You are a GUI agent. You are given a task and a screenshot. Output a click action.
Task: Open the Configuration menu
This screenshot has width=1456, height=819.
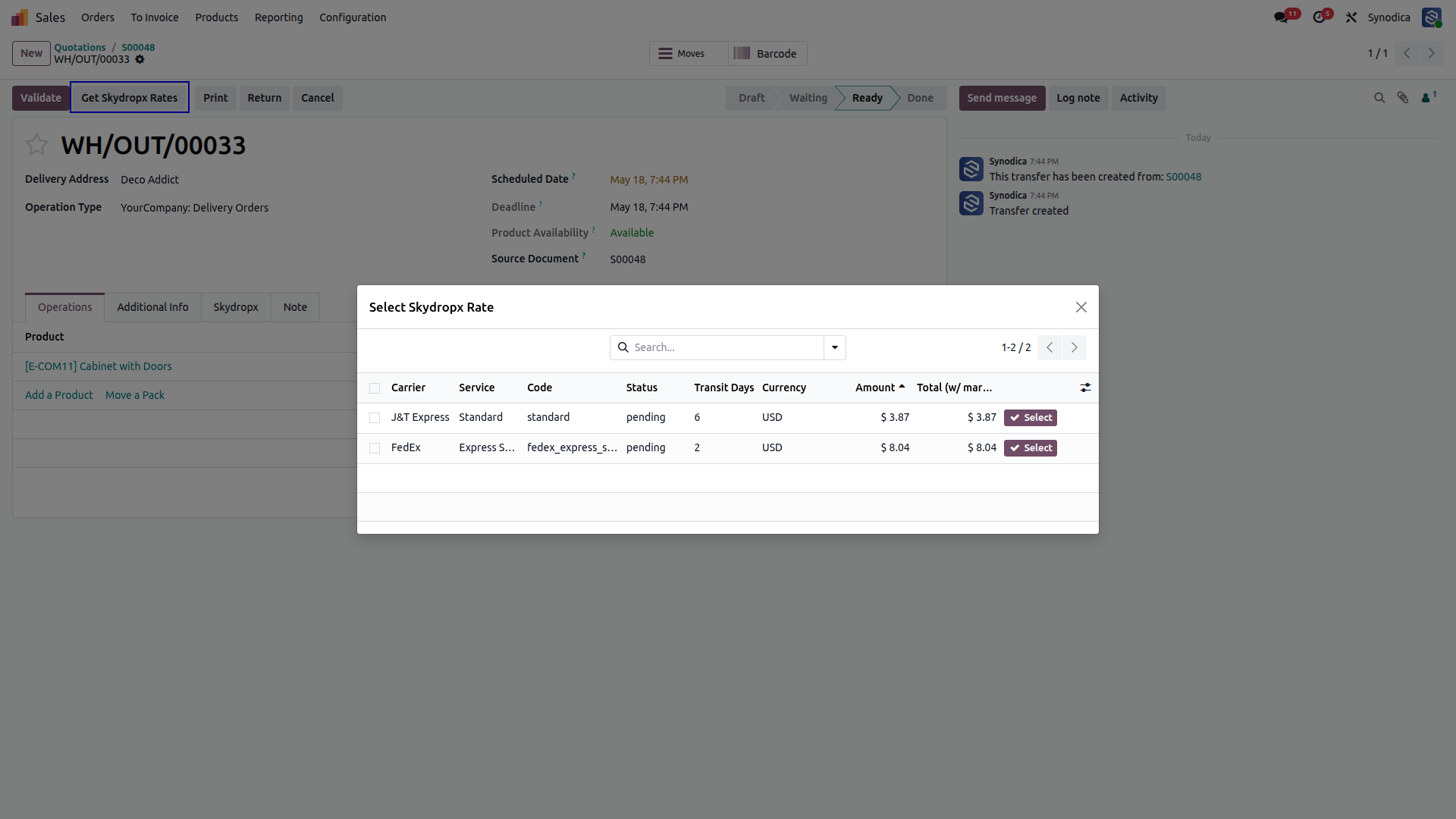[x=353, y=17]
